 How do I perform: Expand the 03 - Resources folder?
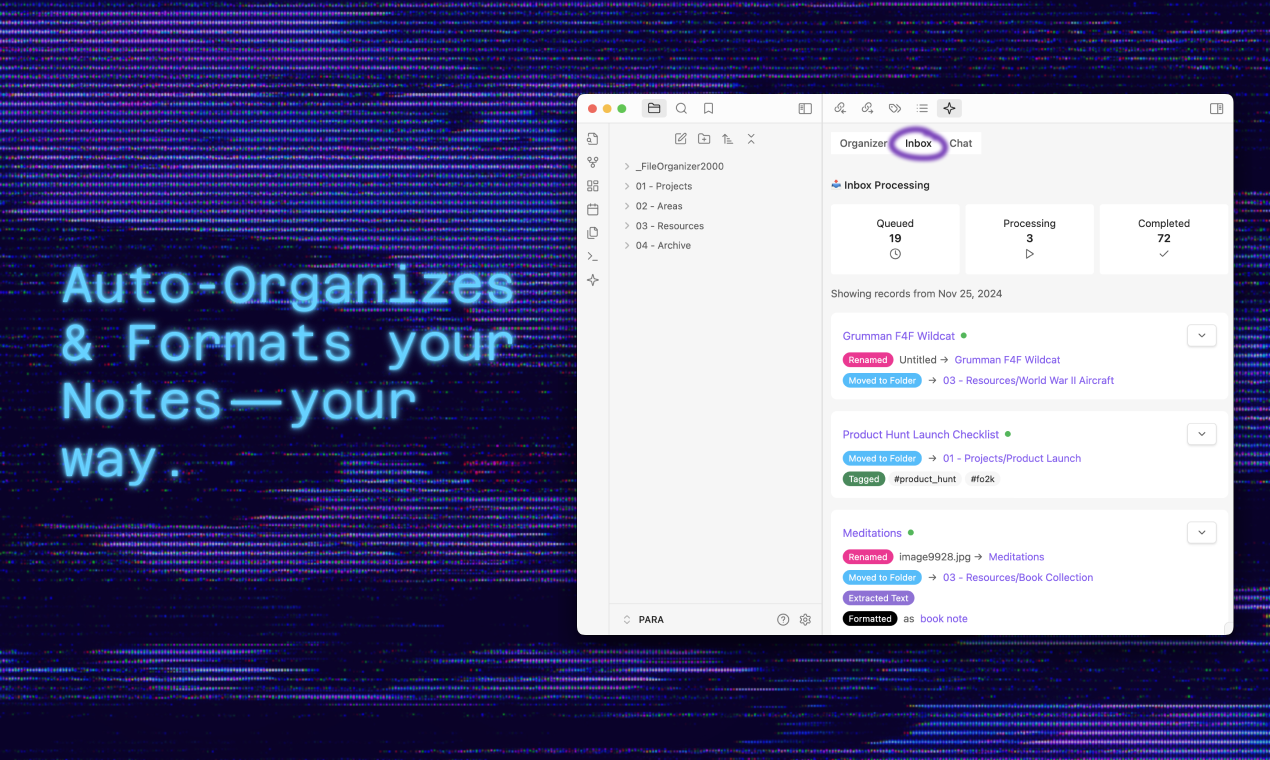626,225
